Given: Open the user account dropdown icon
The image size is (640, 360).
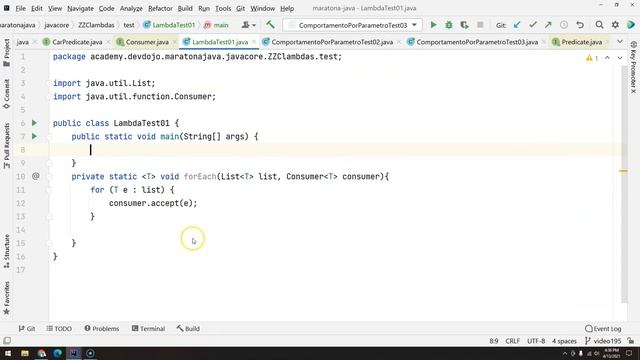Looking at the screenshot, I should point(248,25).
